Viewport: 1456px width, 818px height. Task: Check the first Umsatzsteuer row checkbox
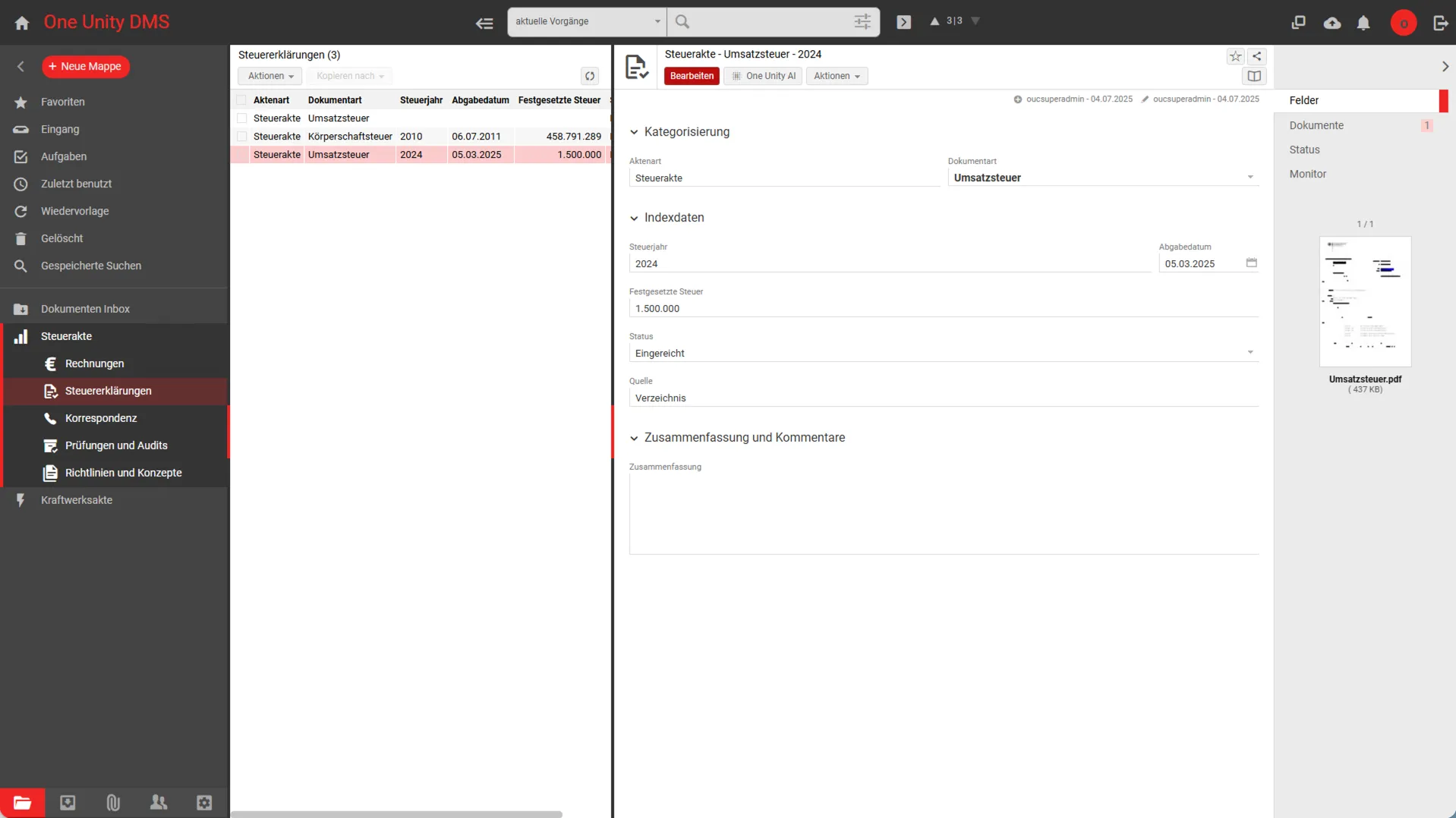(241, 118)
